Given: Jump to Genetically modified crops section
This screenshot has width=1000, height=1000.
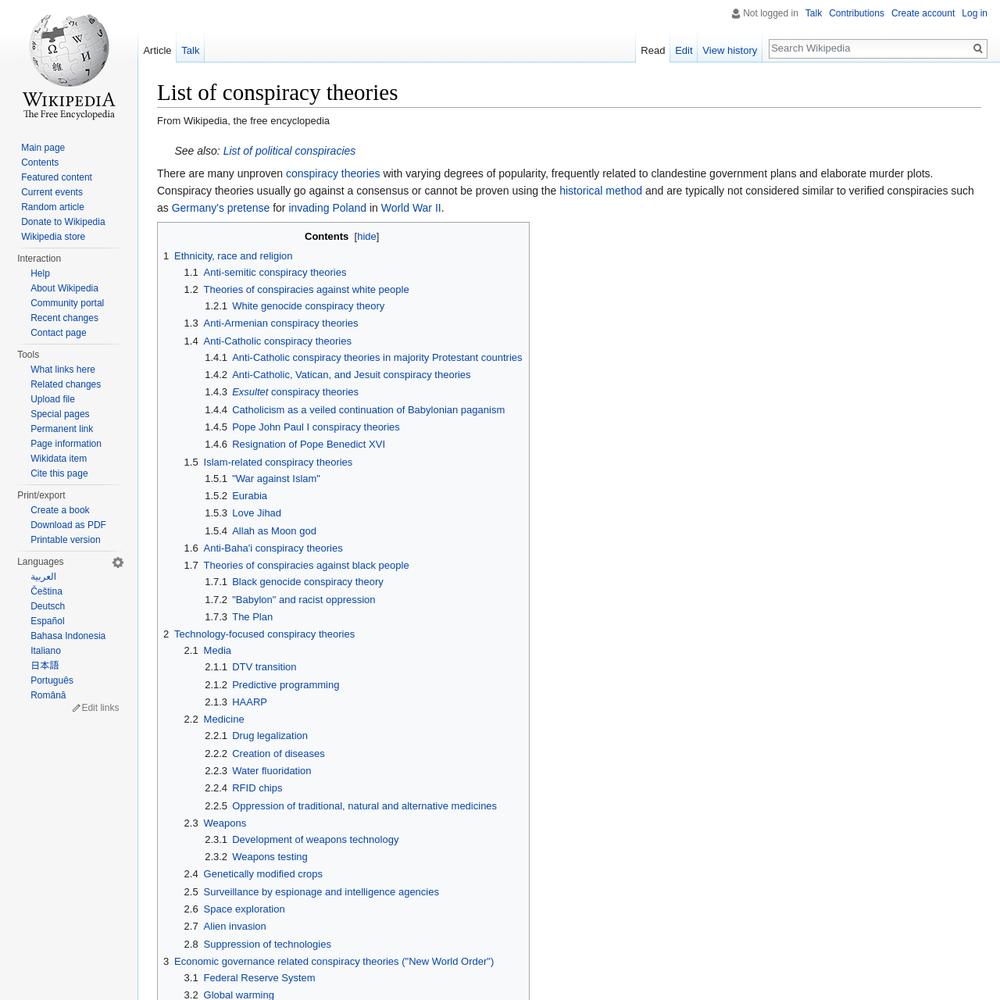Looking at the screenshot, I should click(263, 874).
